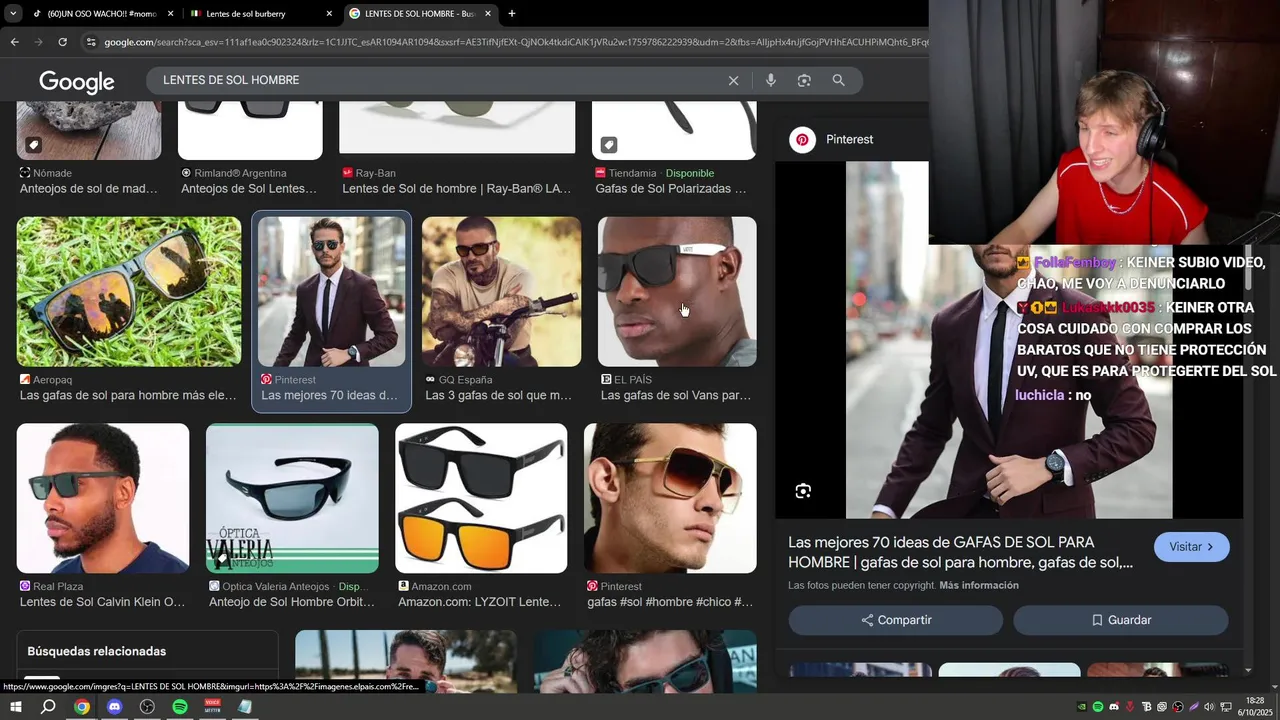1280x720 pixels.
Task: Select the LENTES DE SOL HOMBRE tab
Action: [x=420, y=14]
